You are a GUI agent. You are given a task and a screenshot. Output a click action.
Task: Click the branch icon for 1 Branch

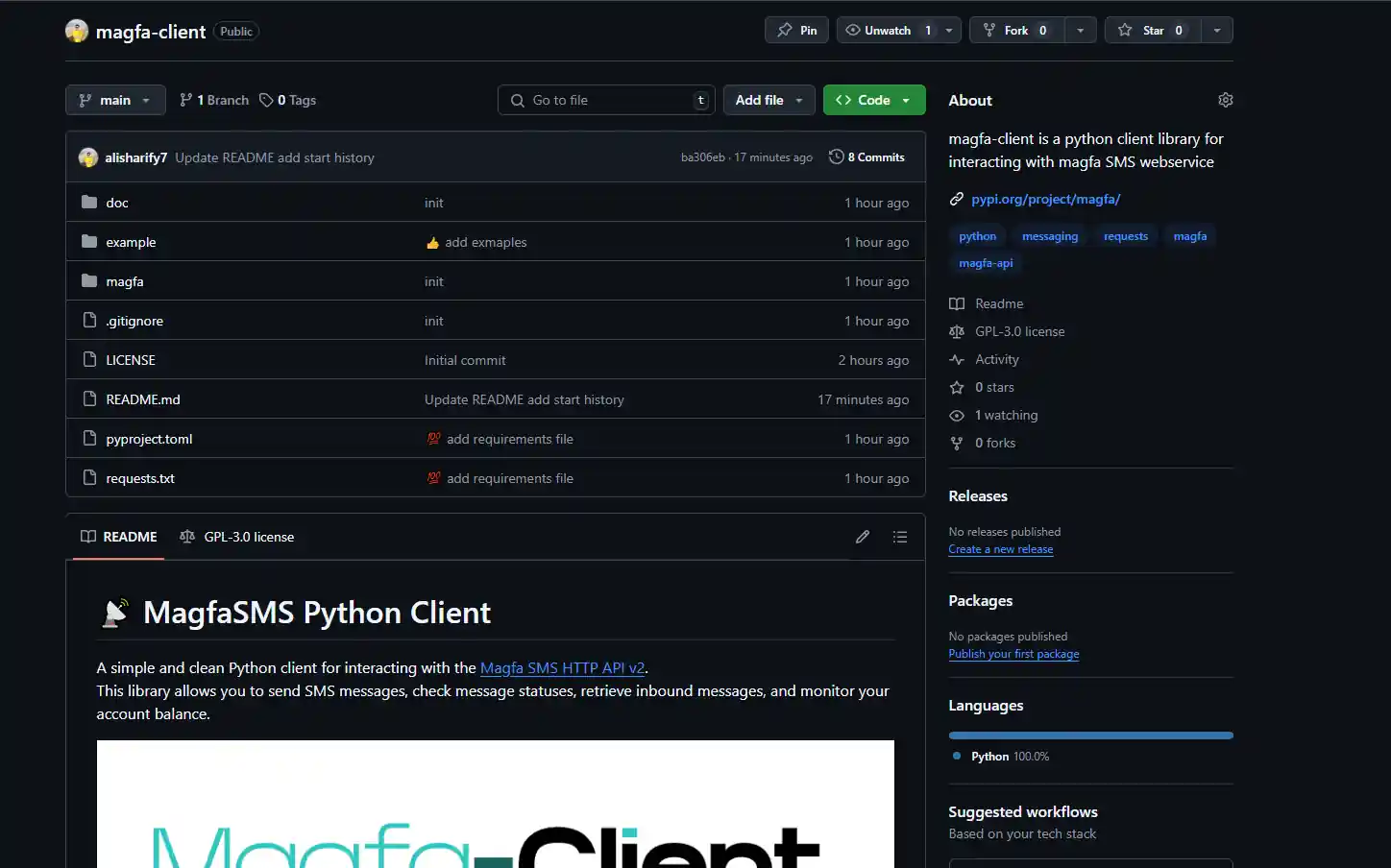[x=186, y=100]
